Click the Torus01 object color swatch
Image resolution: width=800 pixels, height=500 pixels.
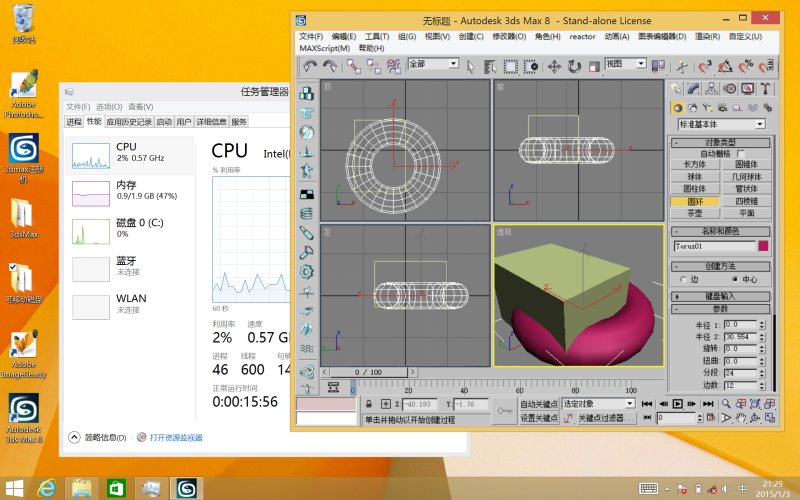tap(763, 245)
